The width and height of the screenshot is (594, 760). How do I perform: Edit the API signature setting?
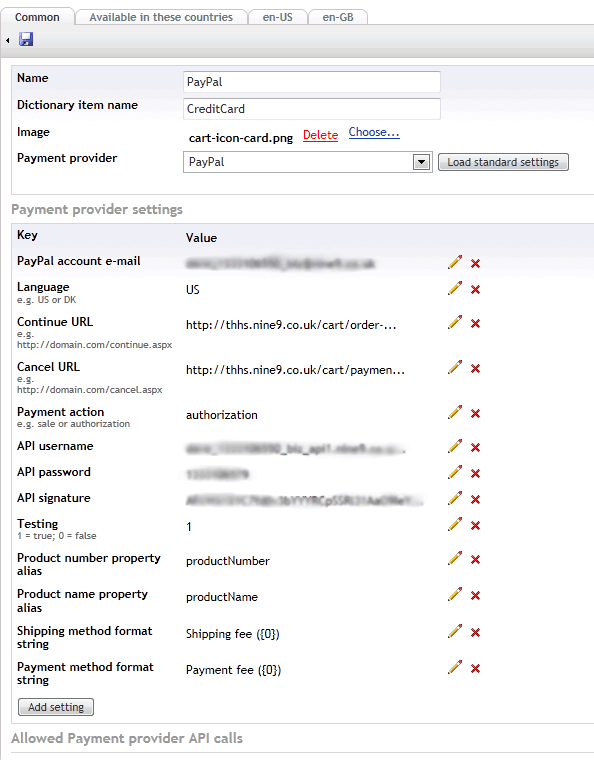(454, 499)
